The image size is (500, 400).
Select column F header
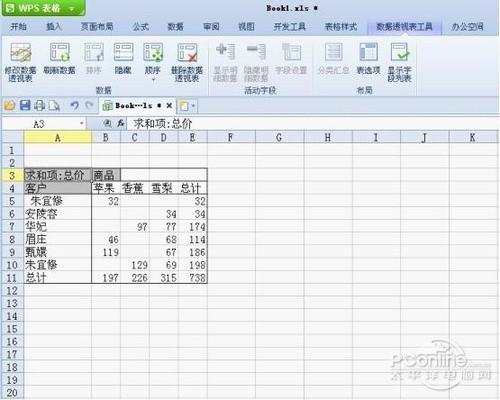(x=231, y=137)
